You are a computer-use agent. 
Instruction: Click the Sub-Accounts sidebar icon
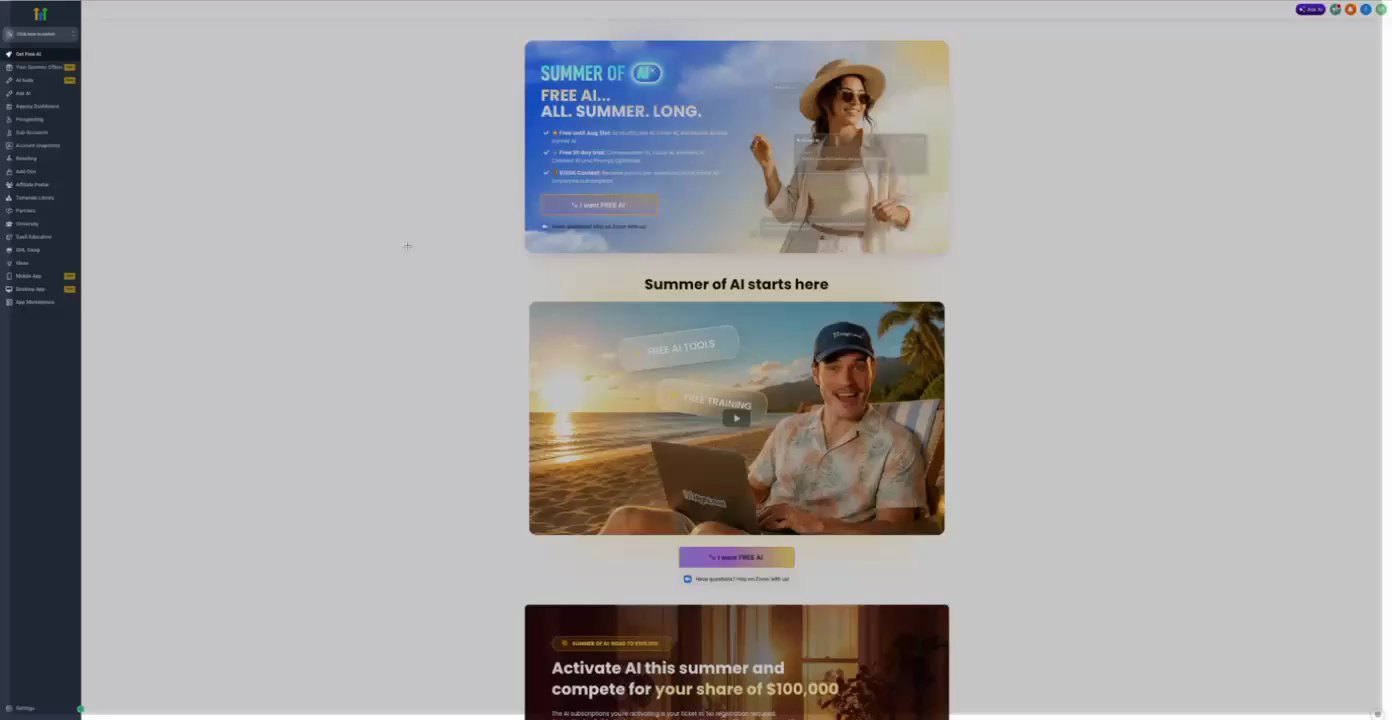pyautogui.click(x=9, y=132)
